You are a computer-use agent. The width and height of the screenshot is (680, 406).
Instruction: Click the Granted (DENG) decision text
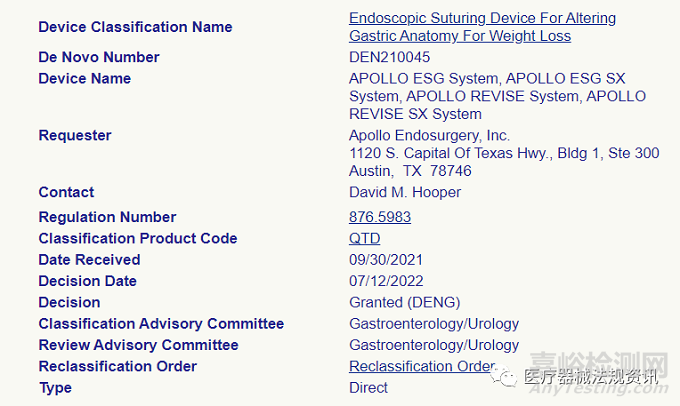(404, 302)
